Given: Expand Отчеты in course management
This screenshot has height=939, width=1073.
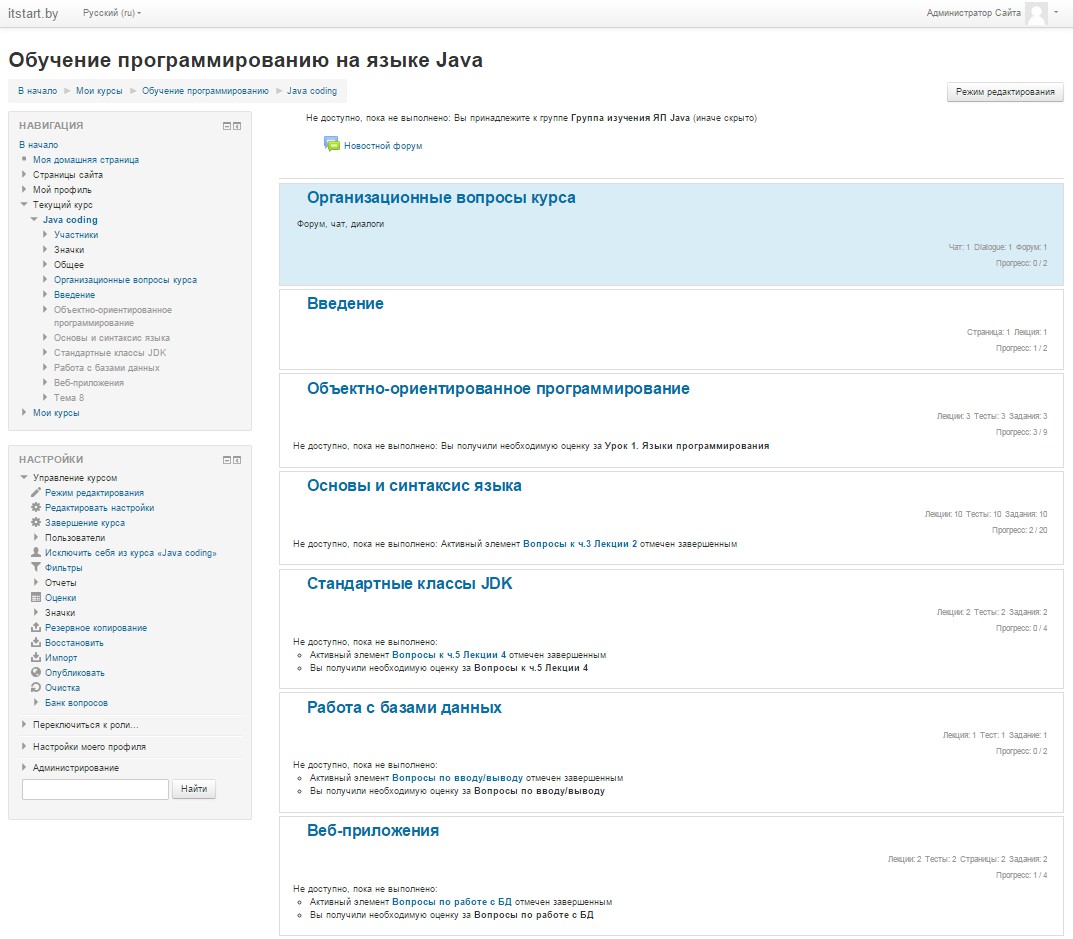Looking at the screenshot, I should pyautogui.click(x=36, y=582).
